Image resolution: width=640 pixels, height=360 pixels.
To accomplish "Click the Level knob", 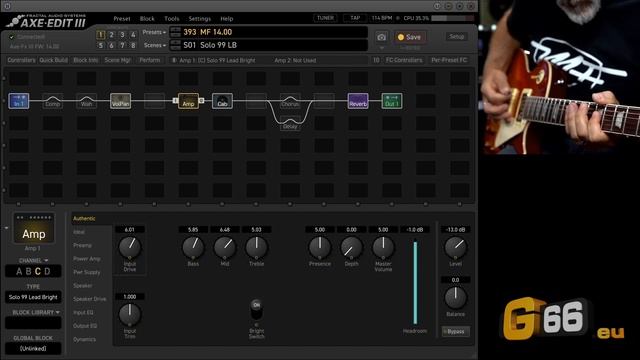I will tap(456, 247).
